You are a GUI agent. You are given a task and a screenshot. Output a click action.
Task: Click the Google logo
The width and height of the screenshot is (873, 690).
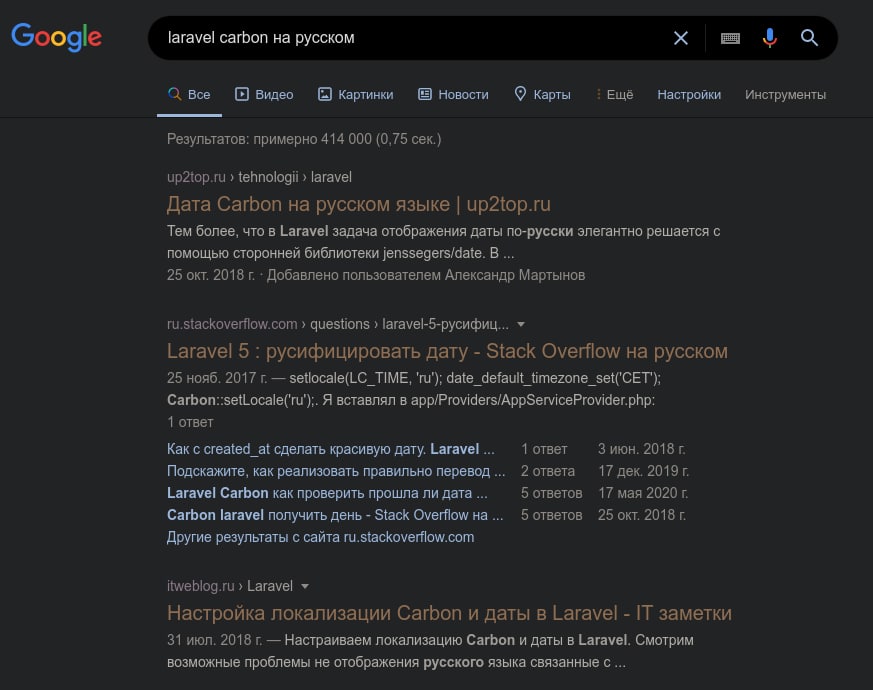point(56,37)
